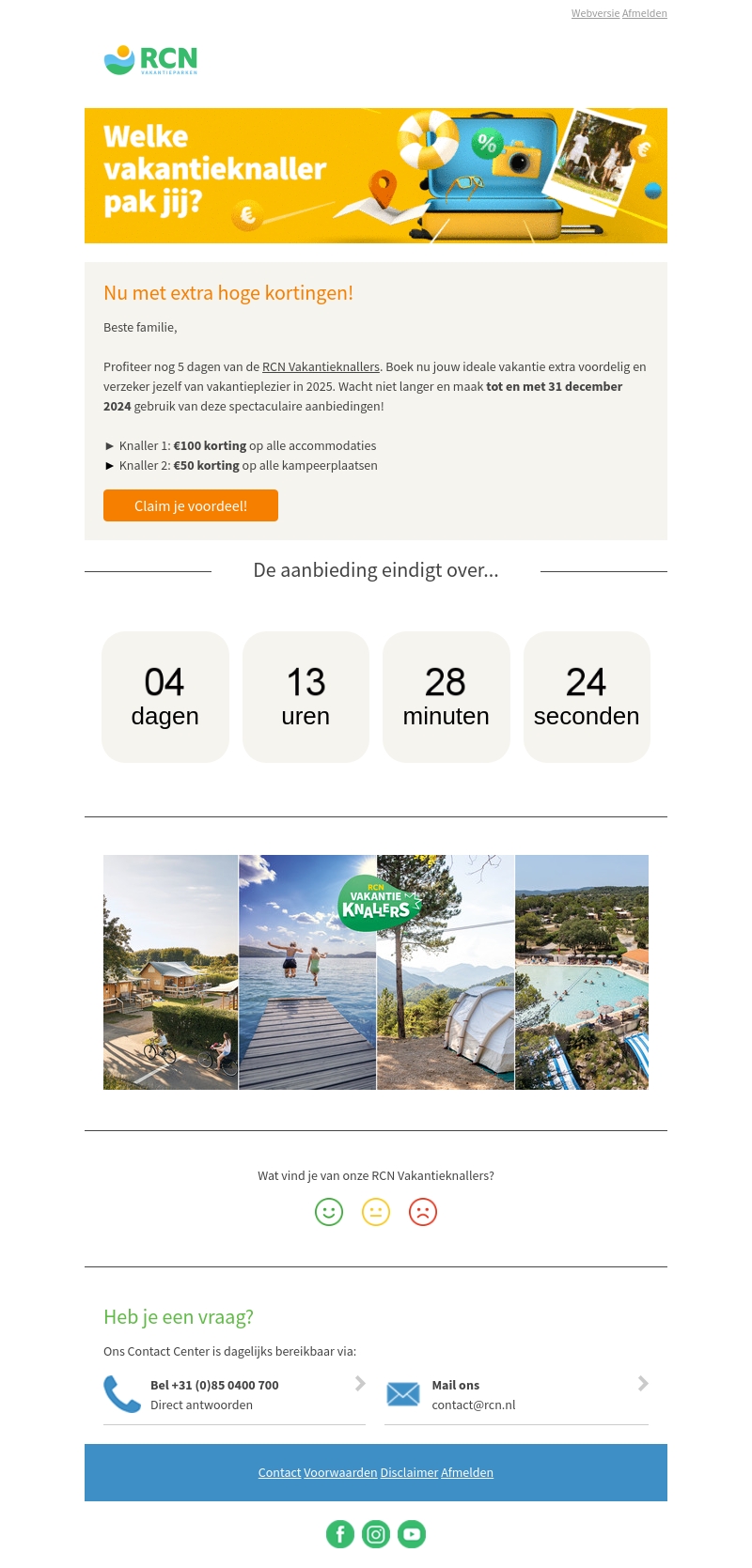Click the blue phone icon
The image size is (752, 1568).
[121, 1394]
